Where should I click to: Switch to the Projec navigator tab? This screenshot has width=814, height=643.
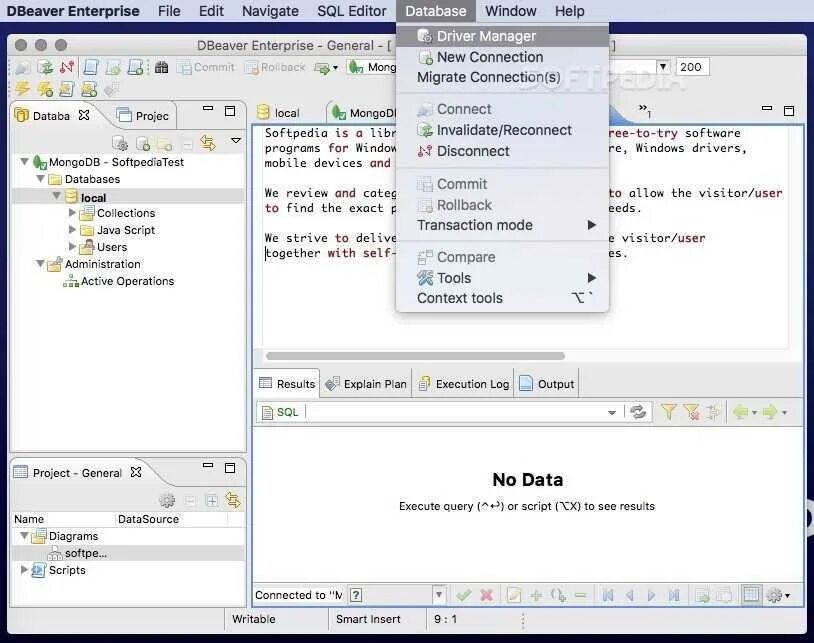pos(143,115)
